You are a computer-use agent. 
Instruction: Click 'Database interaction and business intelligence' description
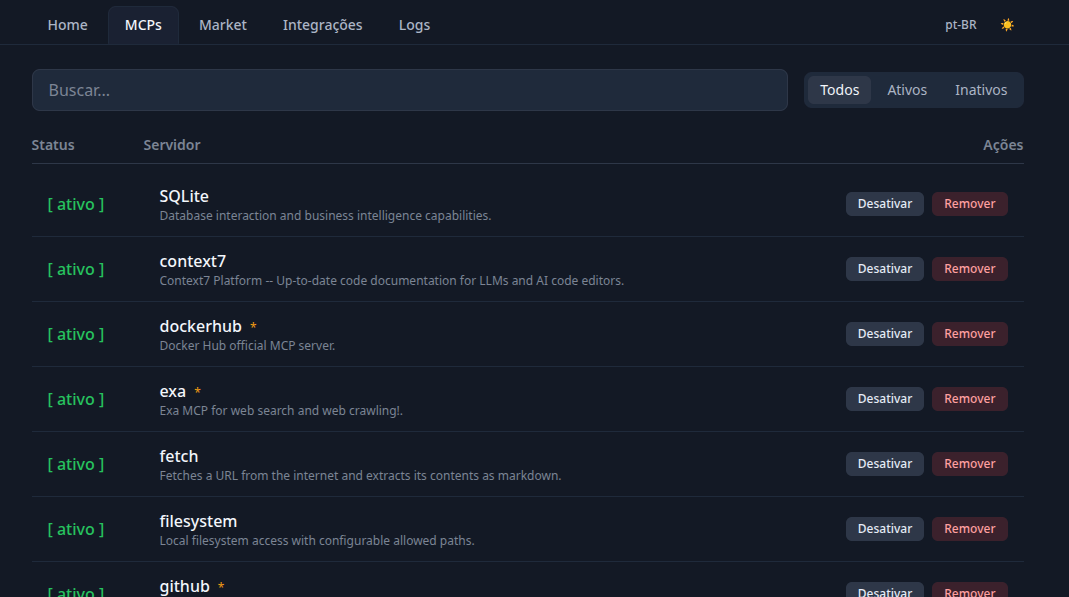pos(325,215)
